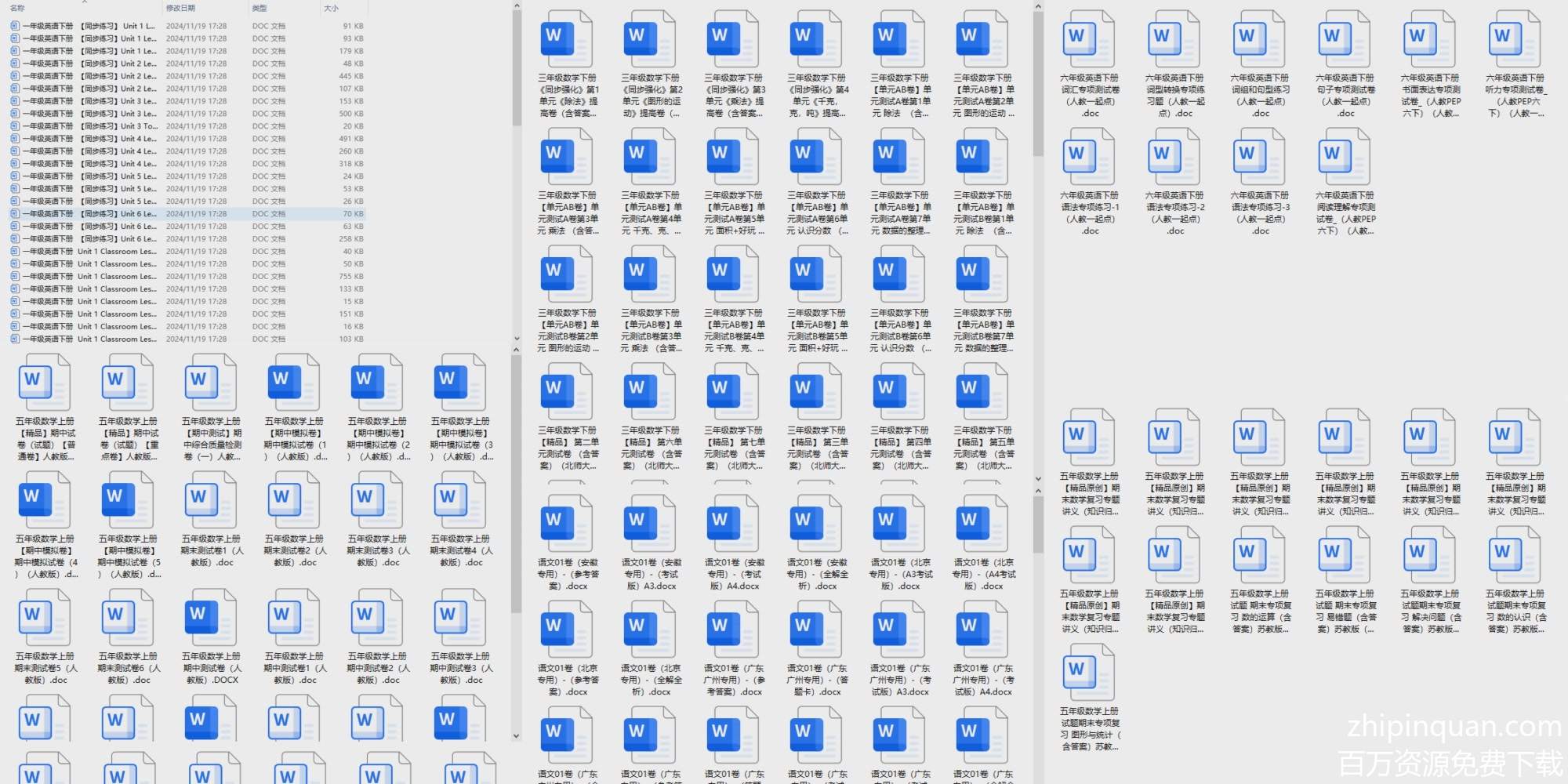Viewport: 1568px width, 784px height.
Task: Select the Unit 1 Classroom row sized 755 KB
Action: [x=188, y=276]
